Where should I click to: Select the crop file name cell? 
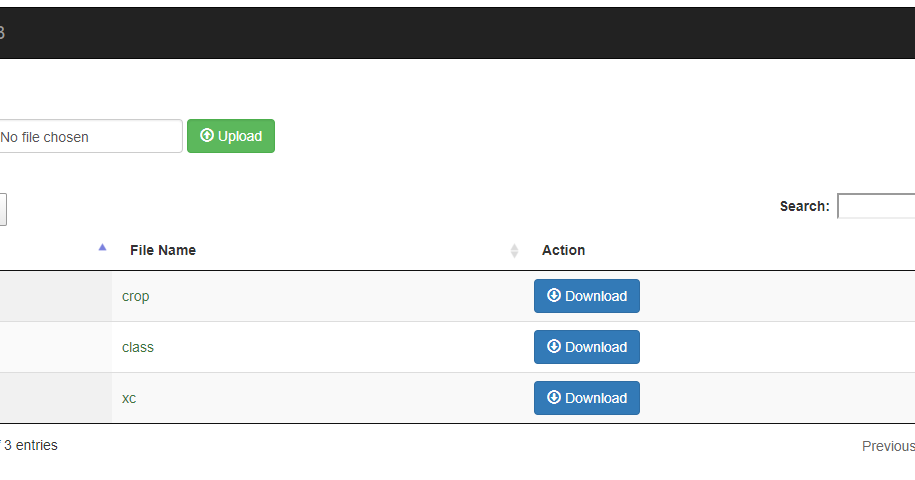click(x=136, y=296)
